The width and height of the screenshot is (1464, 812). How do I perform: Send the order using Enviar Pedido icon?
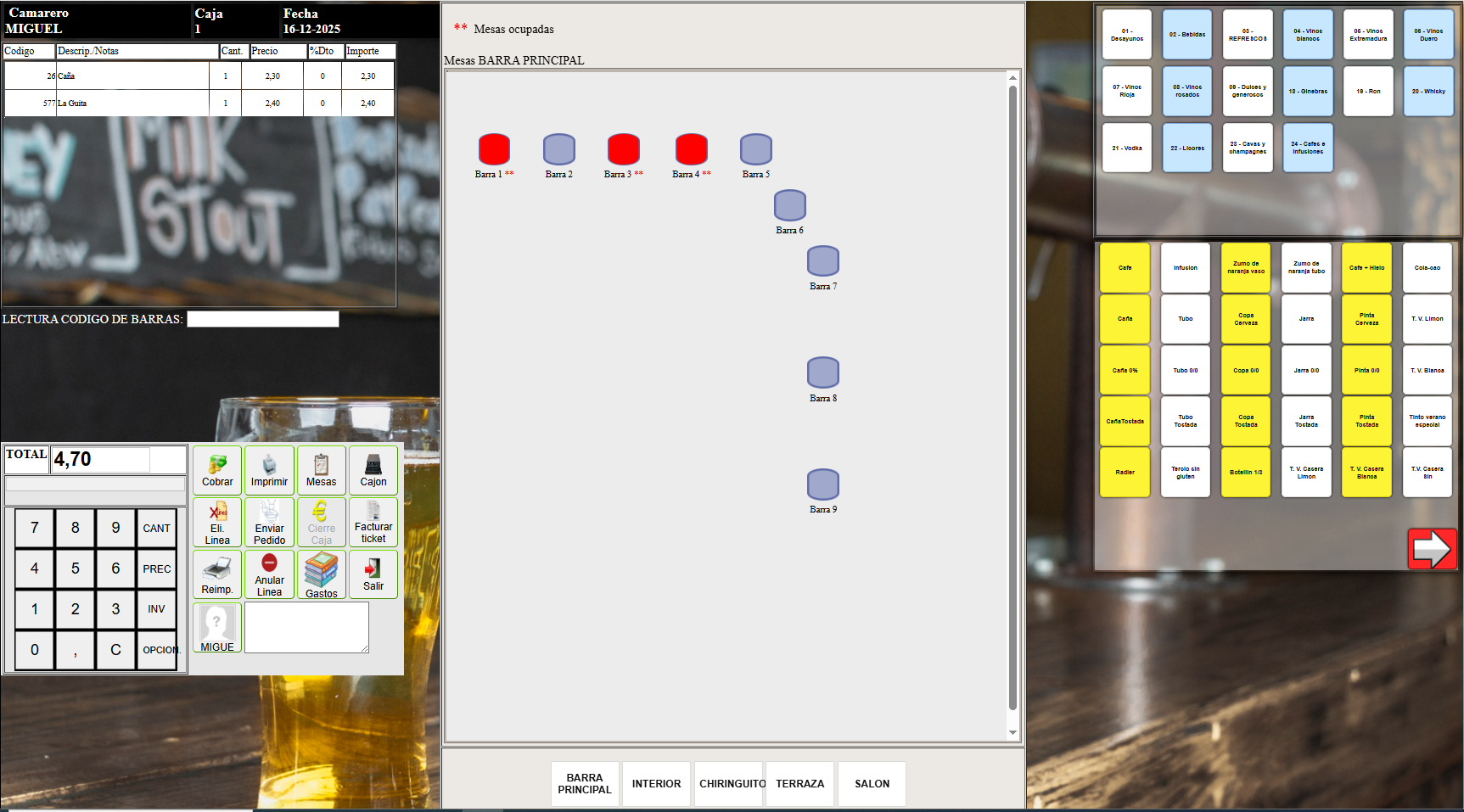coord(269,522)
